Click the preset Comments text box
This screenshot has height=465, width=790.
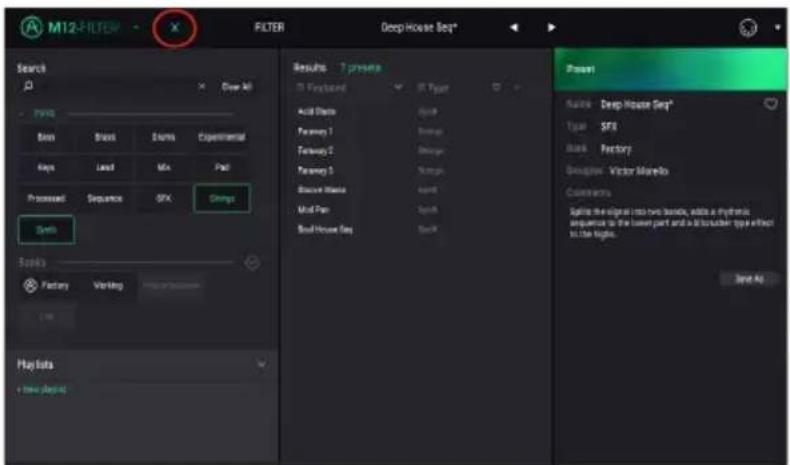click(672, 222)
